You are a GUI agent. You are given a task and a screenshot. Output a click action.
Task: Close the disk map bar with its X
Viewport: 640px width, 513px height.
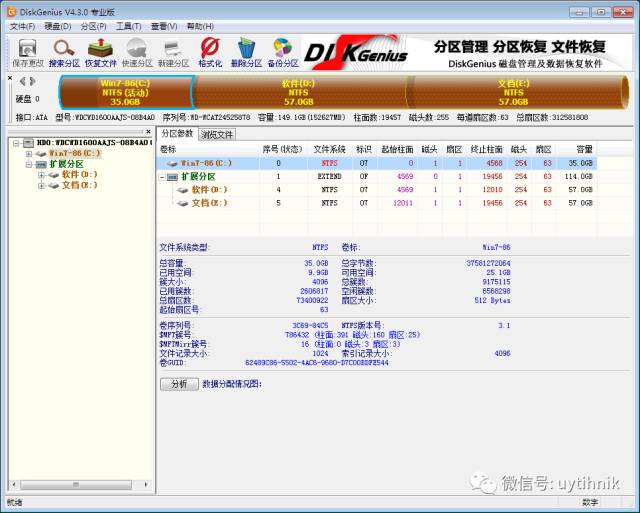click(x=10, y=78)
